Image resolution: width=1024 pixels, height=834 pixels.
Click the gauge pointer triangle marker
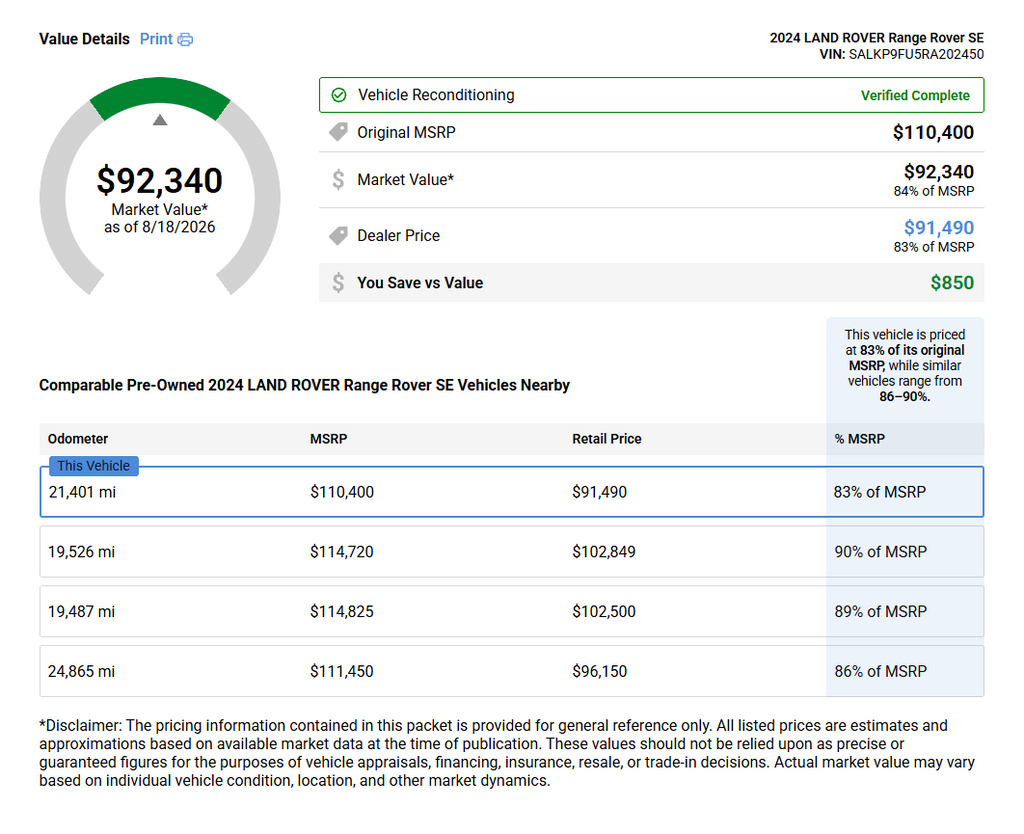click(x=160, y=120)
